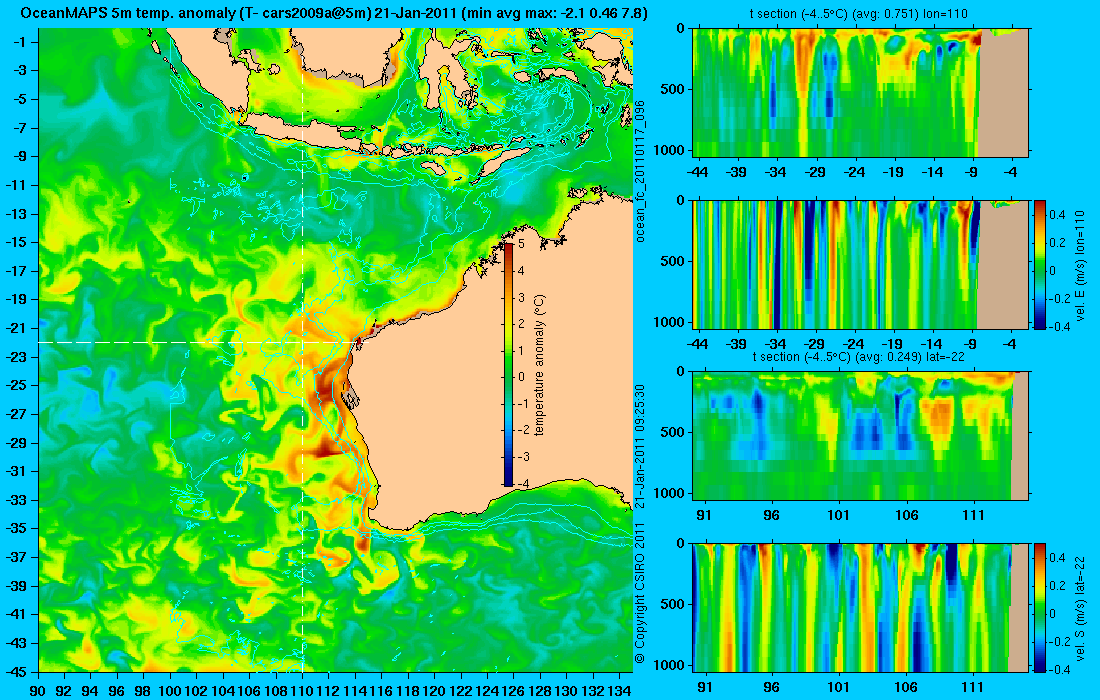Click the vel. E colorbar
Viewport: 1100px width, 700px height.
coord(1039,264)
